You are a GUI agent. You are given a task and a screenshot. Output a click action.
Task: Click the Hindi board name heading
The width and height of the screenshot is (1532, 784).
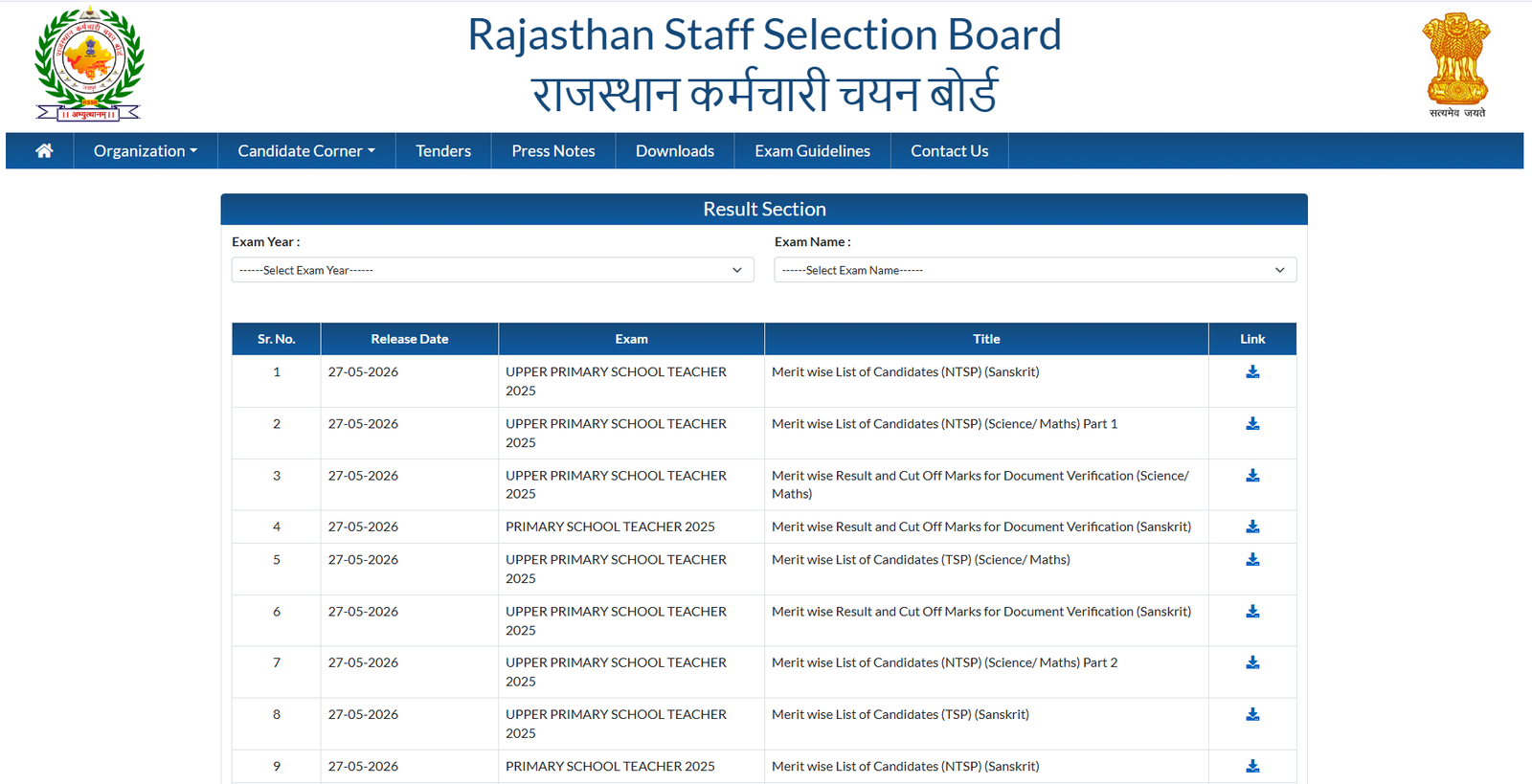click(764, 93)
